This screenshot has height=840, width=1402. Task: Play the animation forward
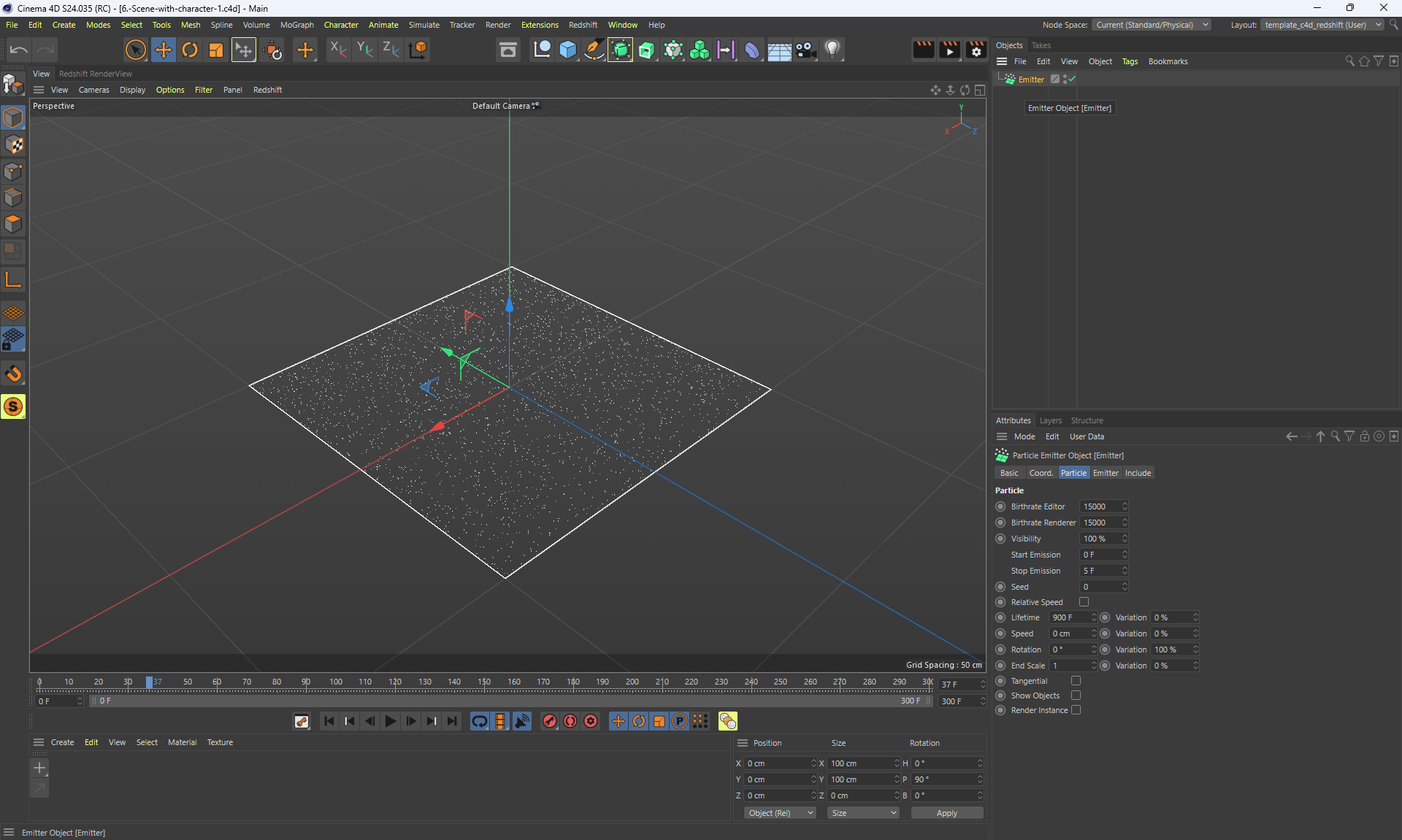tap(391, 721)
